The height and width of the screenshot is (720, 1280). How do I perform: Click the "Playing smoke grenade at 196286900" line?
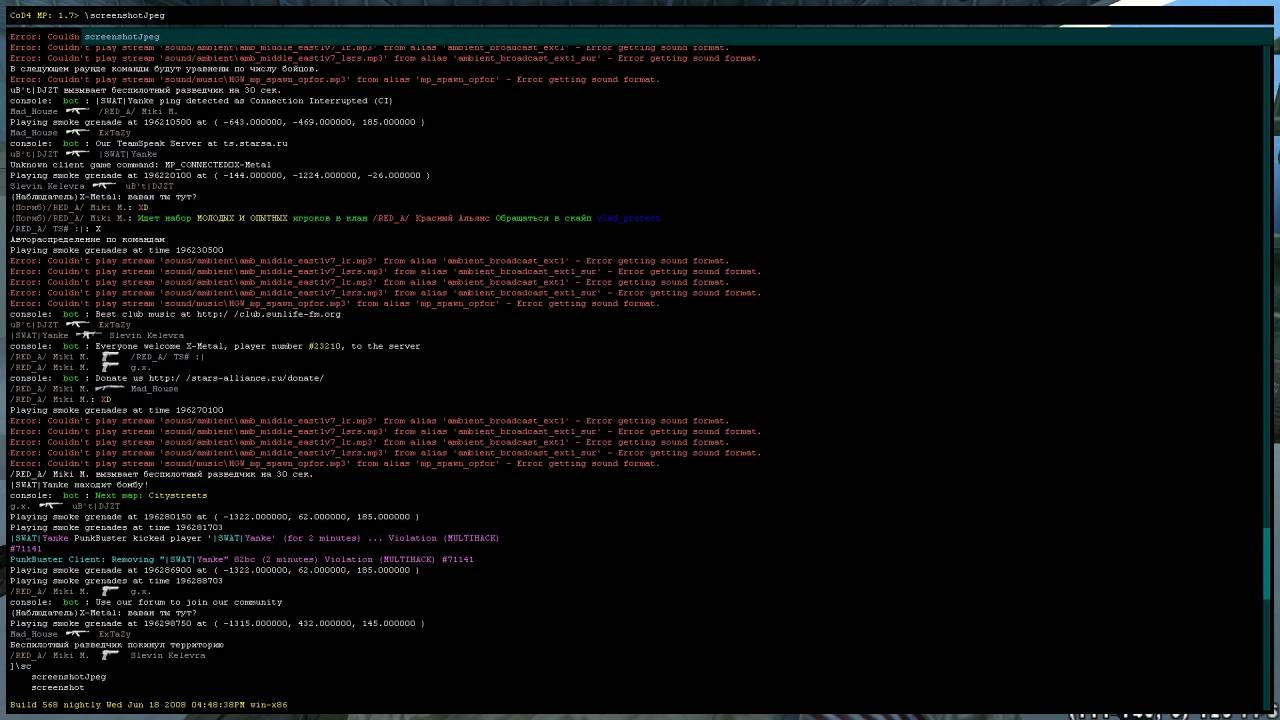(215, 570)
